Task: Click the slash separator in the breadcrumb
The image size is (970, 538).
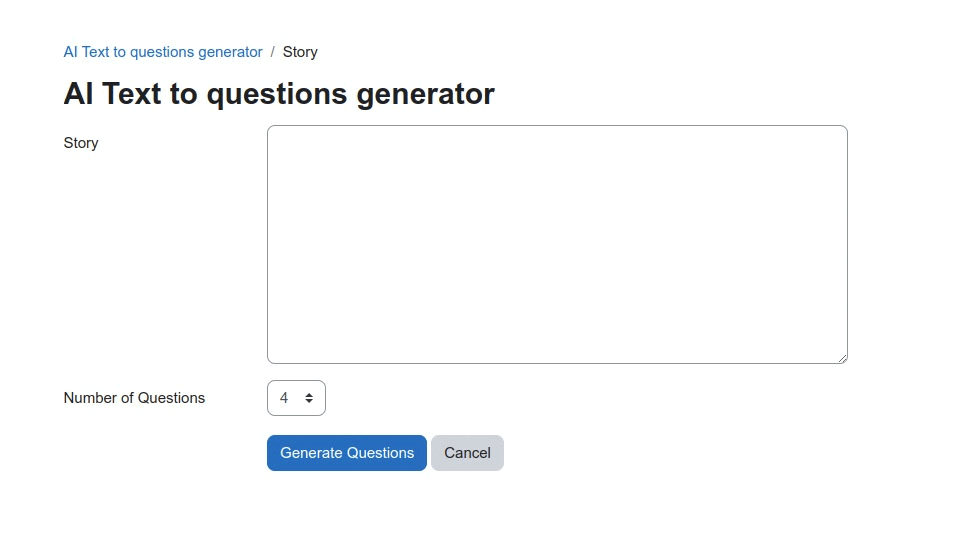Action: (273, 52)
